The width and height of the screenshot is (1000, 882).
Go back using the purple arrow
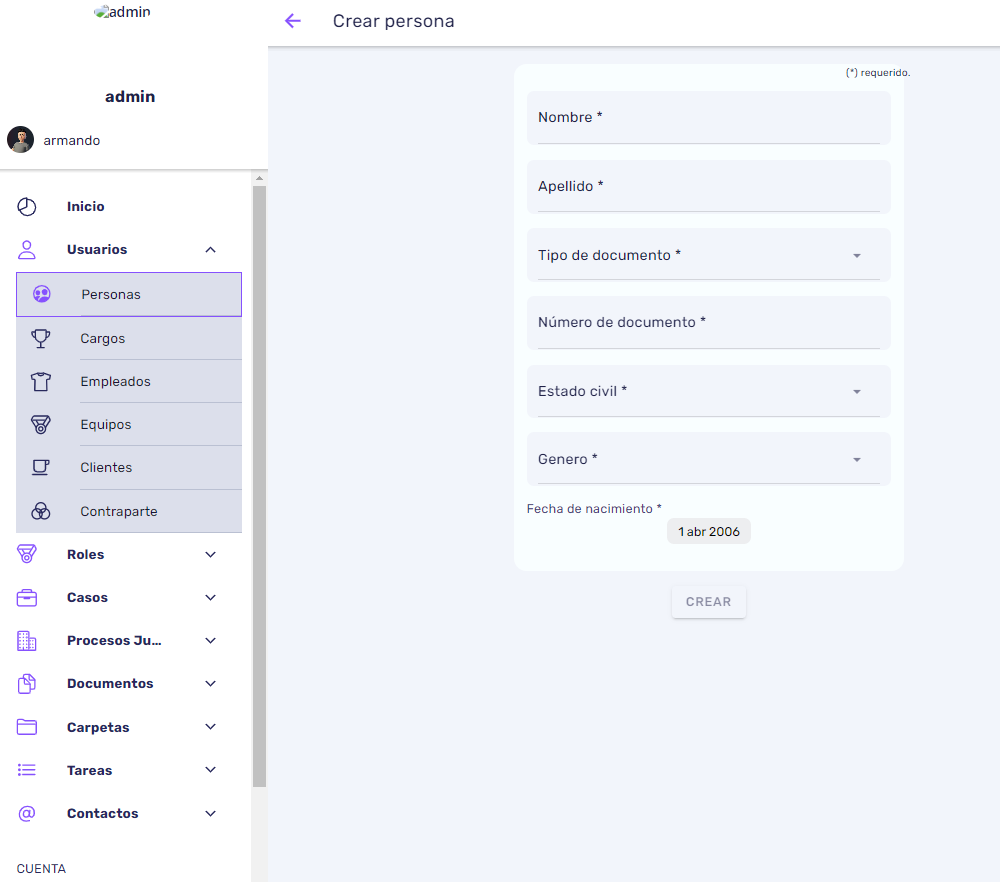(x=293, y=21)
